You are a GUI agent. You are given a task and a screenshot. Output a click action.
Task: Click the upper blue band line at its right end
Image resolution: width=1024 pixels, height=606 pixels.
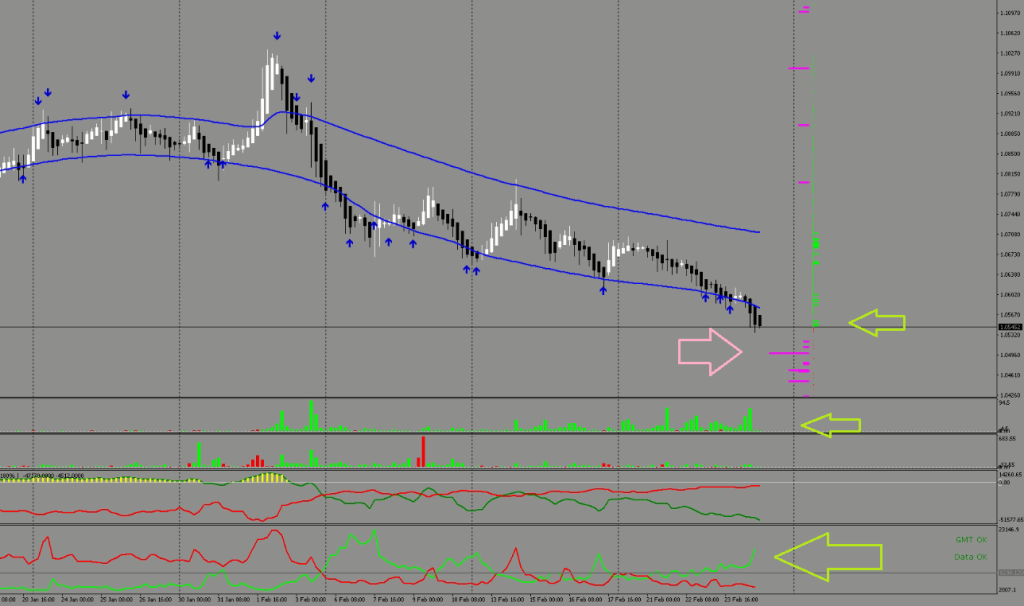click(x=757, y=231)
